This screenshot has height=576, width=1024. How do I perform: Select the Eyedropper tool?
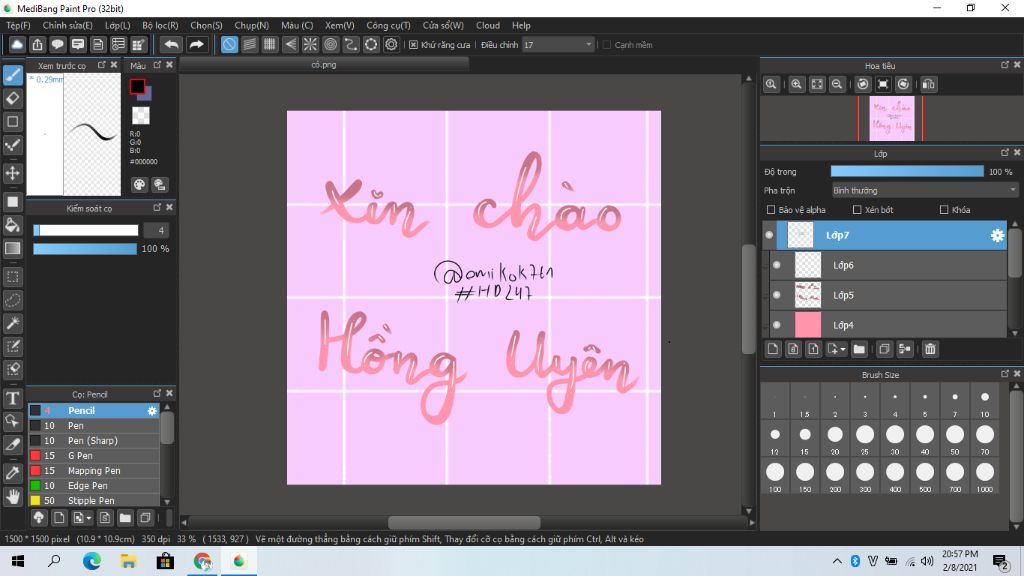(12, 473)
